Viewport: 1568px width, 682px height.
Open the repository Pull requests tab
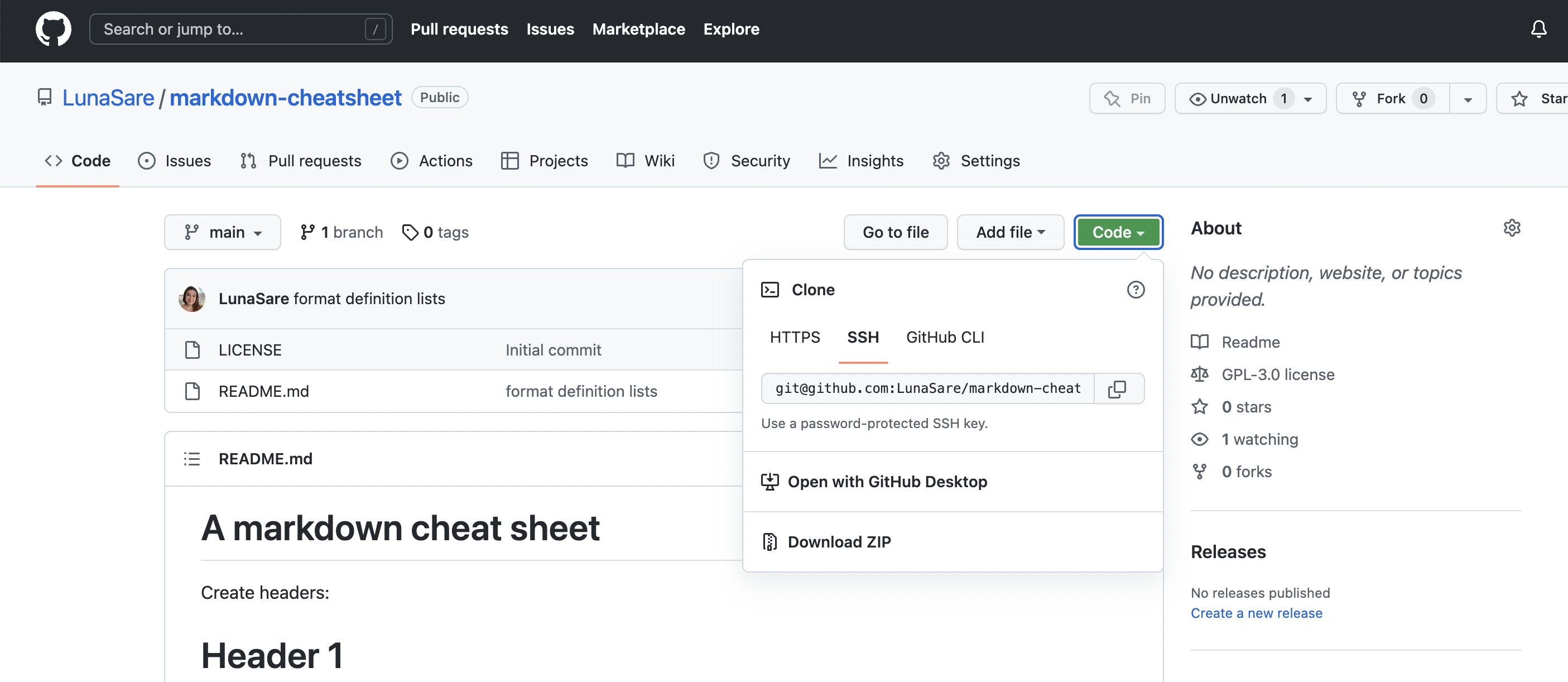click(x=301, y=160)
